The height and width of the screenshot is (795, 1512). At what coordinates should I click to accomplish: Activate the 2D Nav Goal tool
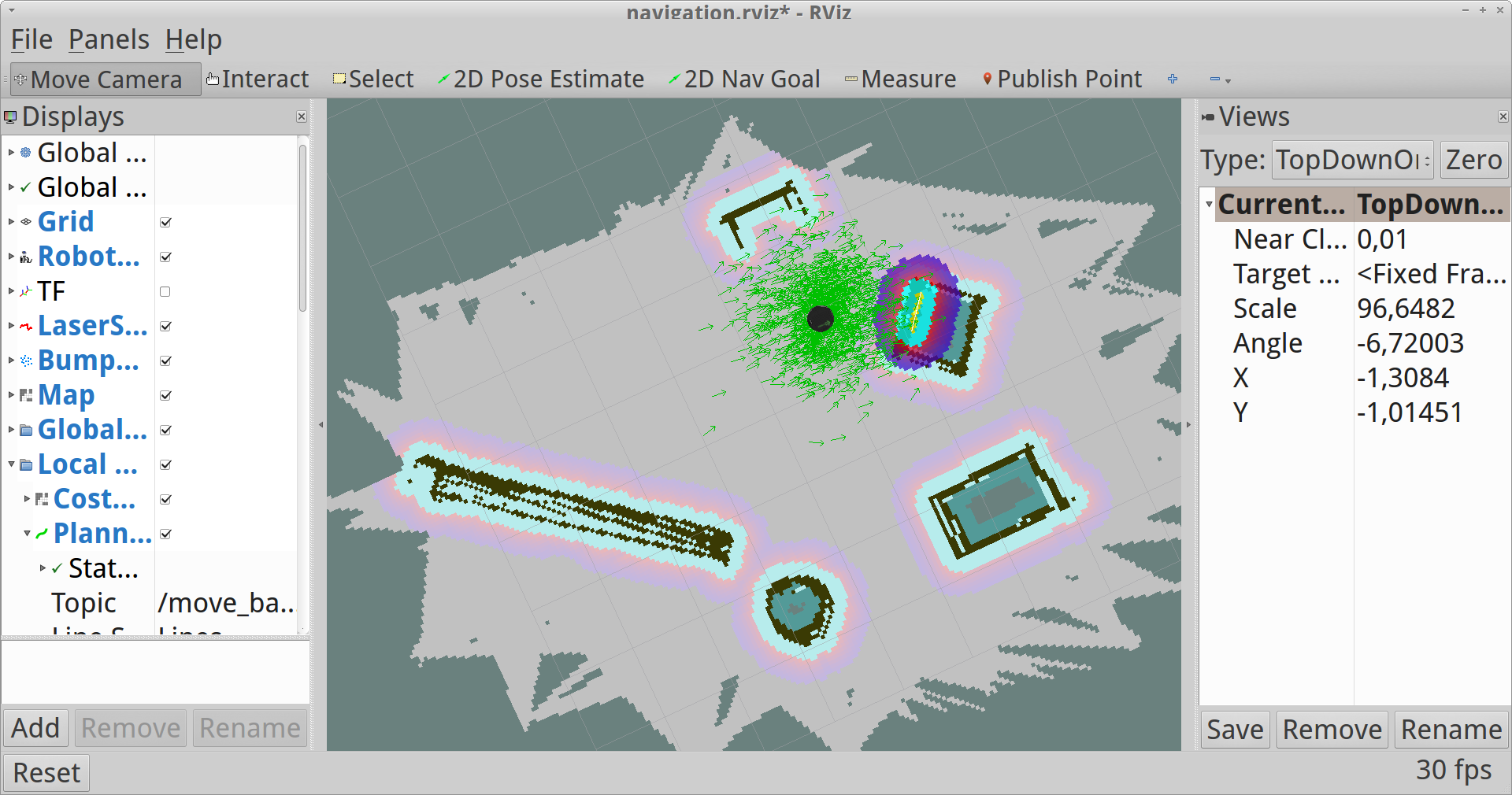744,79
